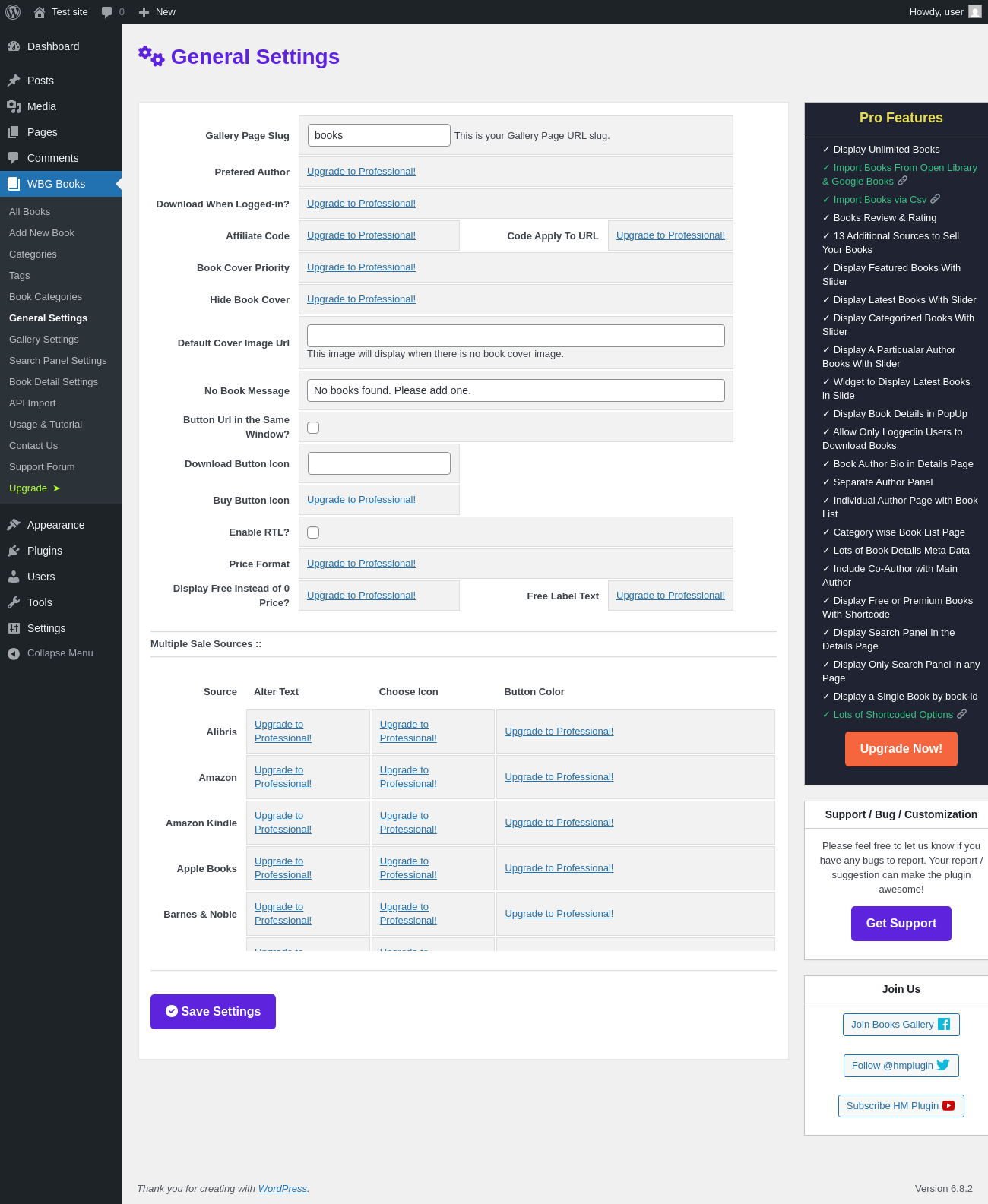Screen dimensions: 988x1204
Task: Open Contact Us submenu item
Action: [x=33, y=446]
